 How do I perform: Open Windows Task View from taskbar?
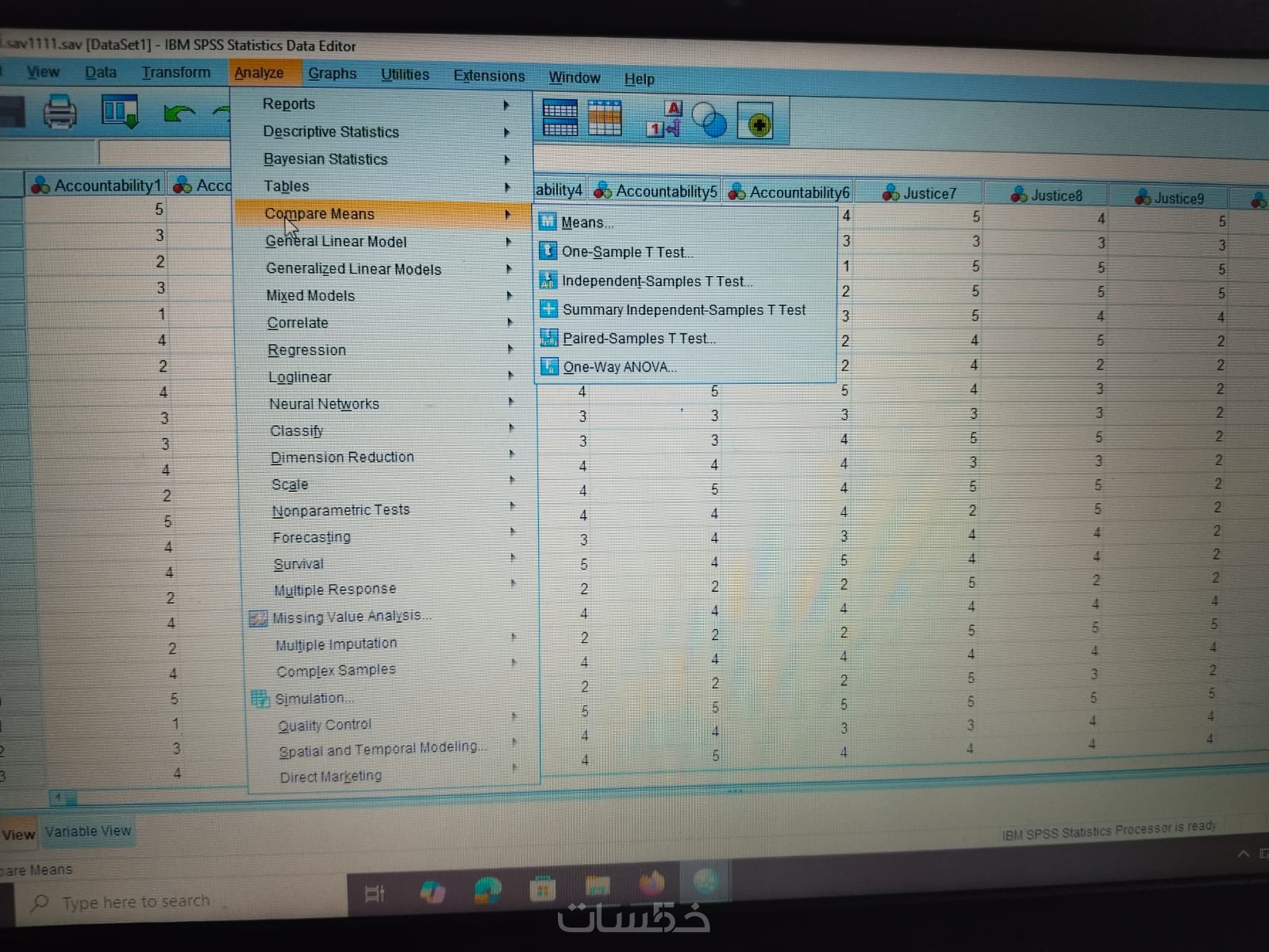coord(375,894)
